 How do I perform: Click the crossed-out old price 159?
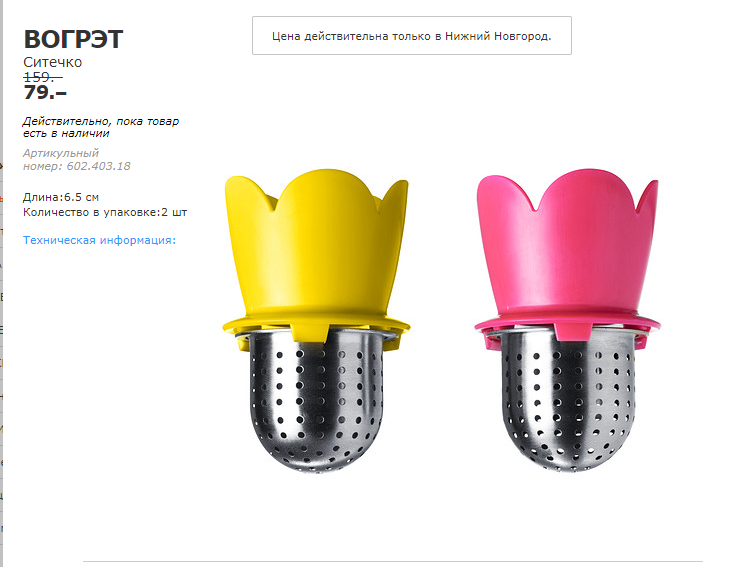click(42, 77)
